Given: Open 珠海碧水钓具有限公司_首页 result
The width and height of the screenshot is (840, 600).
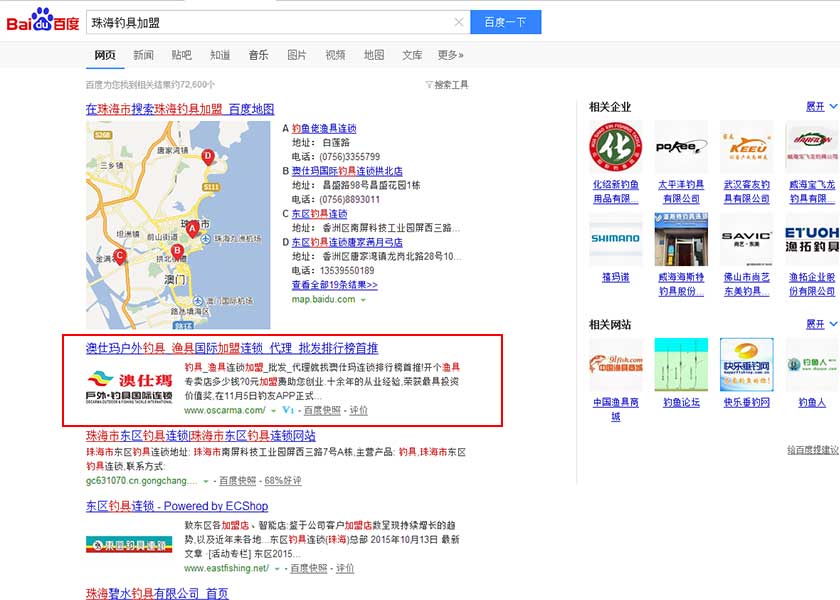Looking at the screenshot, I should tap(158, 594).
